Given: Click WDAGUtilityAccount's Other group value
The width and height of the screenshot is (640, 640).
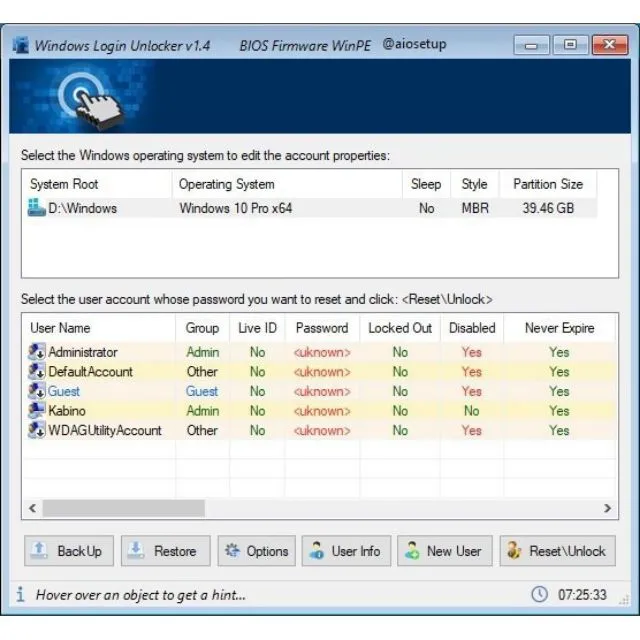Looking at the screenshot, I should (202, 430).
